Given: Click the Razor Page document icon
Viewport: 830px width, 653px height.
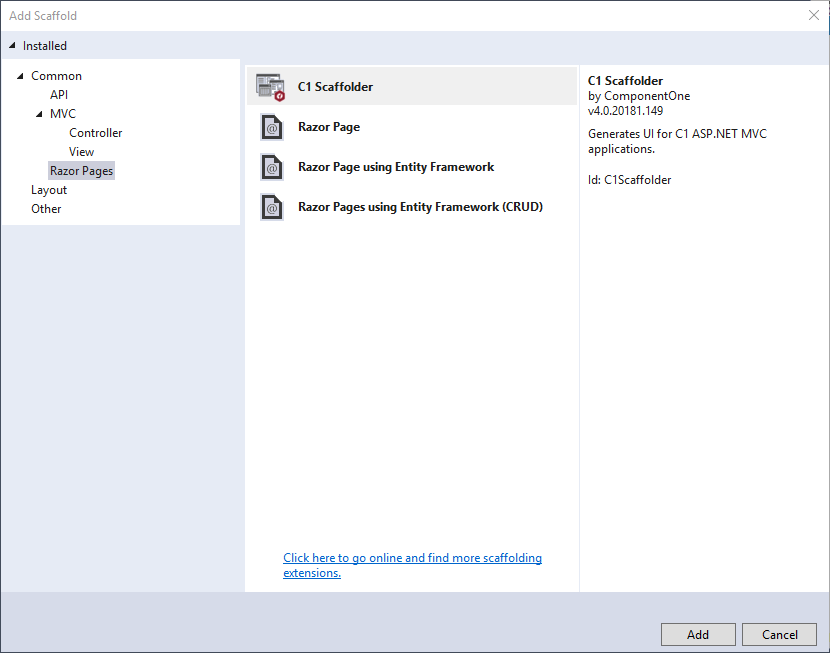Looking at the screenshot, I should pos(272,127).
